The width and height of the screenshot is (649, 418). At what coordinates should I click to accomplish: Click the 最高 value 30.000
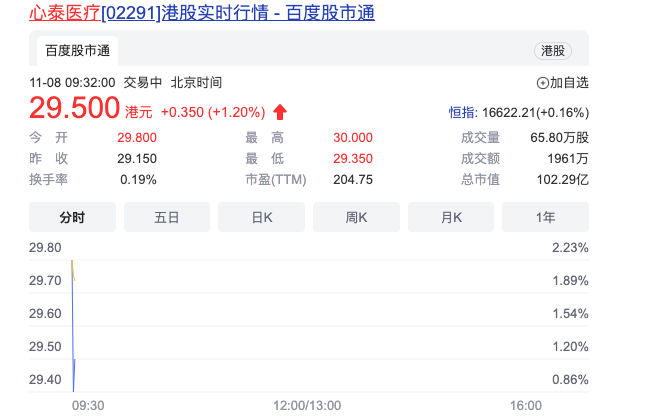pos(353,138)
